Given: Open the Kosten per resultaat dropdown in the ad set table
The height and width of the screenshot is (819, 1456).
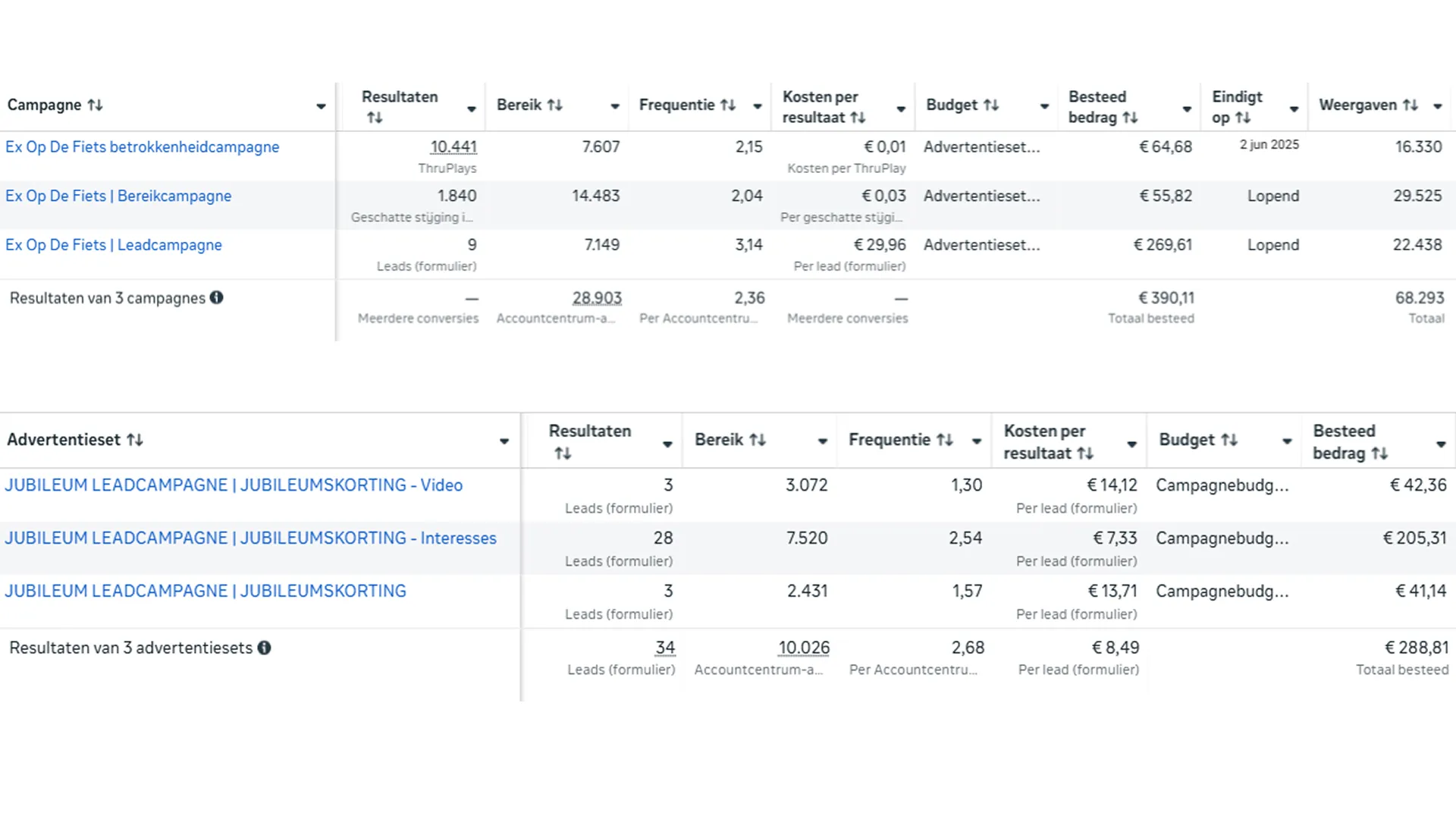Looking at the screenshot, I should [1131, 444].
